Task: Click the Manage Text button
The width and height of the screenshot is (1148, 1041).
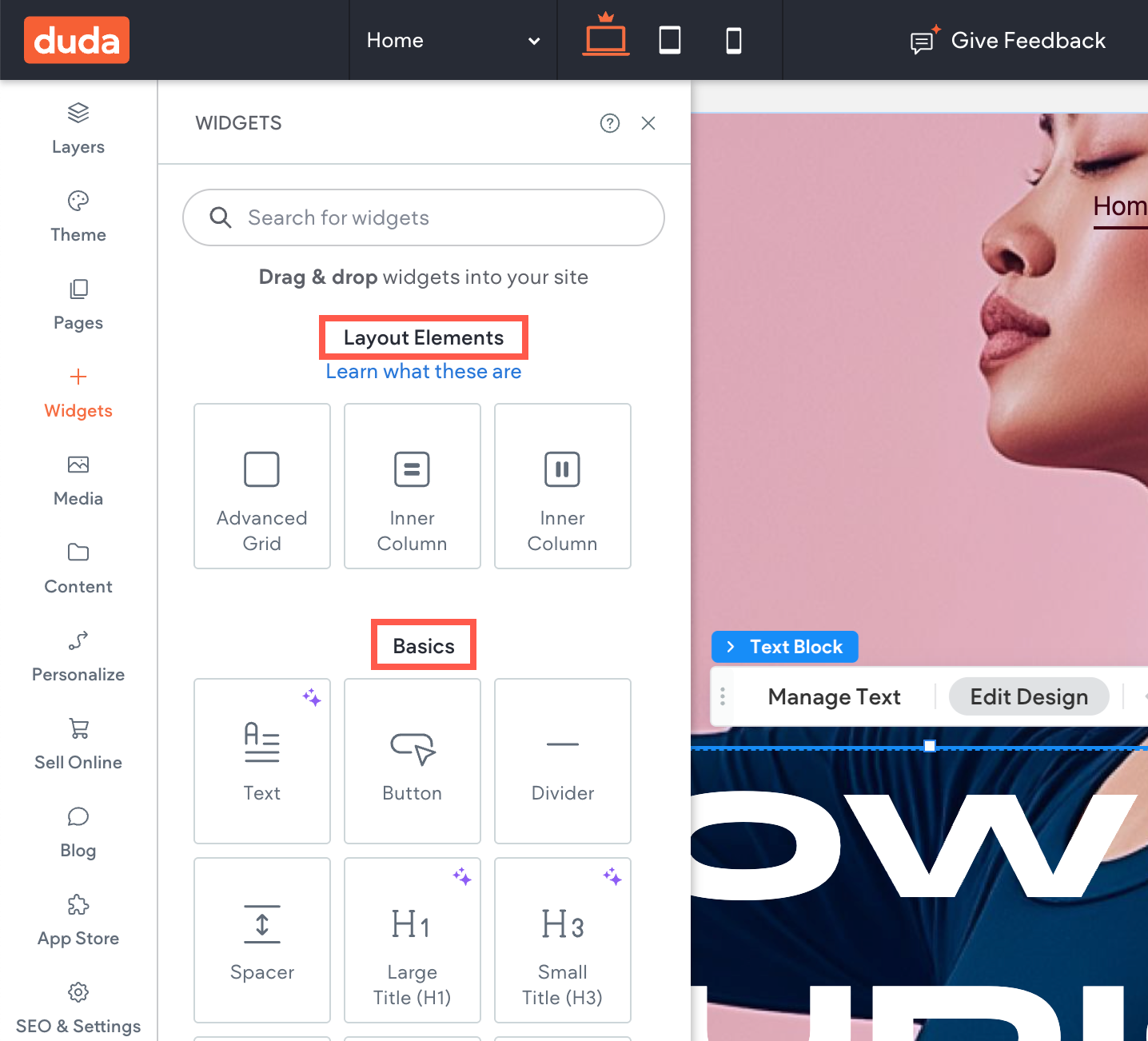Action: coord(834,697)
